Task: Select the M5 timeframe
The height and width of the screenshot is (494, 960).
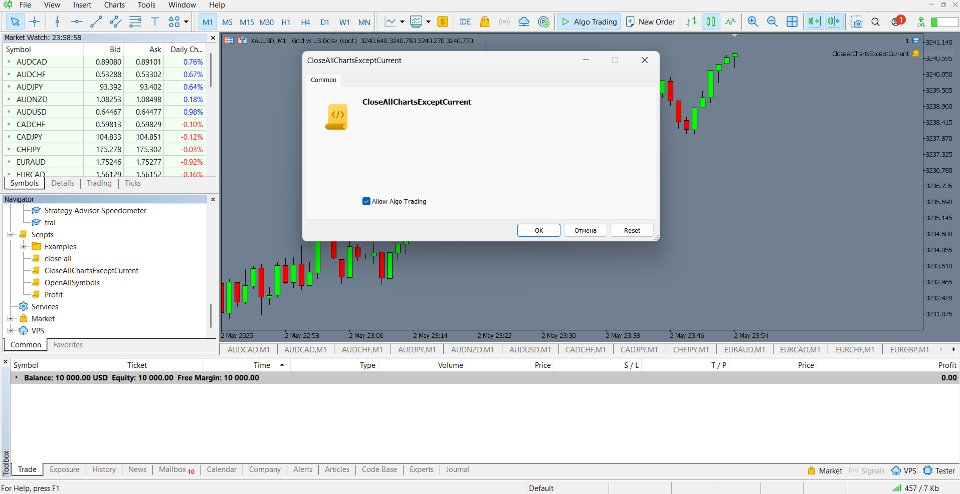Action: point(227,21)
